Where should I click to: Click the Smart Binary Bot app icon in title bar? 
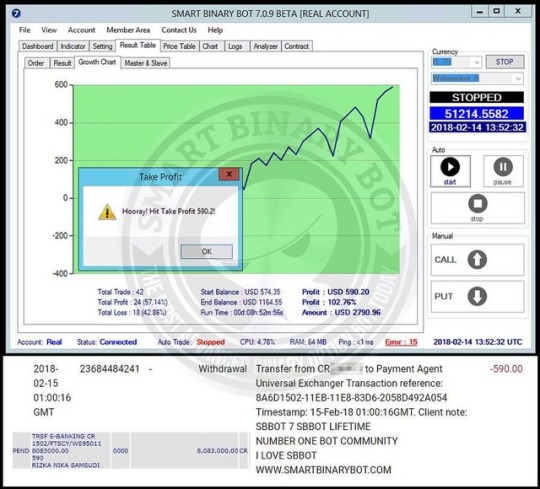[16, 13]
